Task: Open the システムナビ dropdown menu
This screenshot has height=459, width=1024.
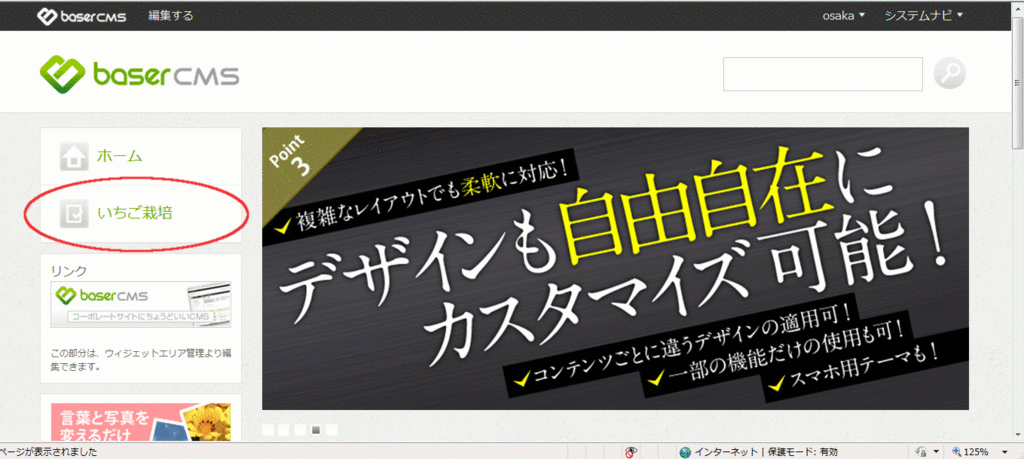Action: click(923, 16)
